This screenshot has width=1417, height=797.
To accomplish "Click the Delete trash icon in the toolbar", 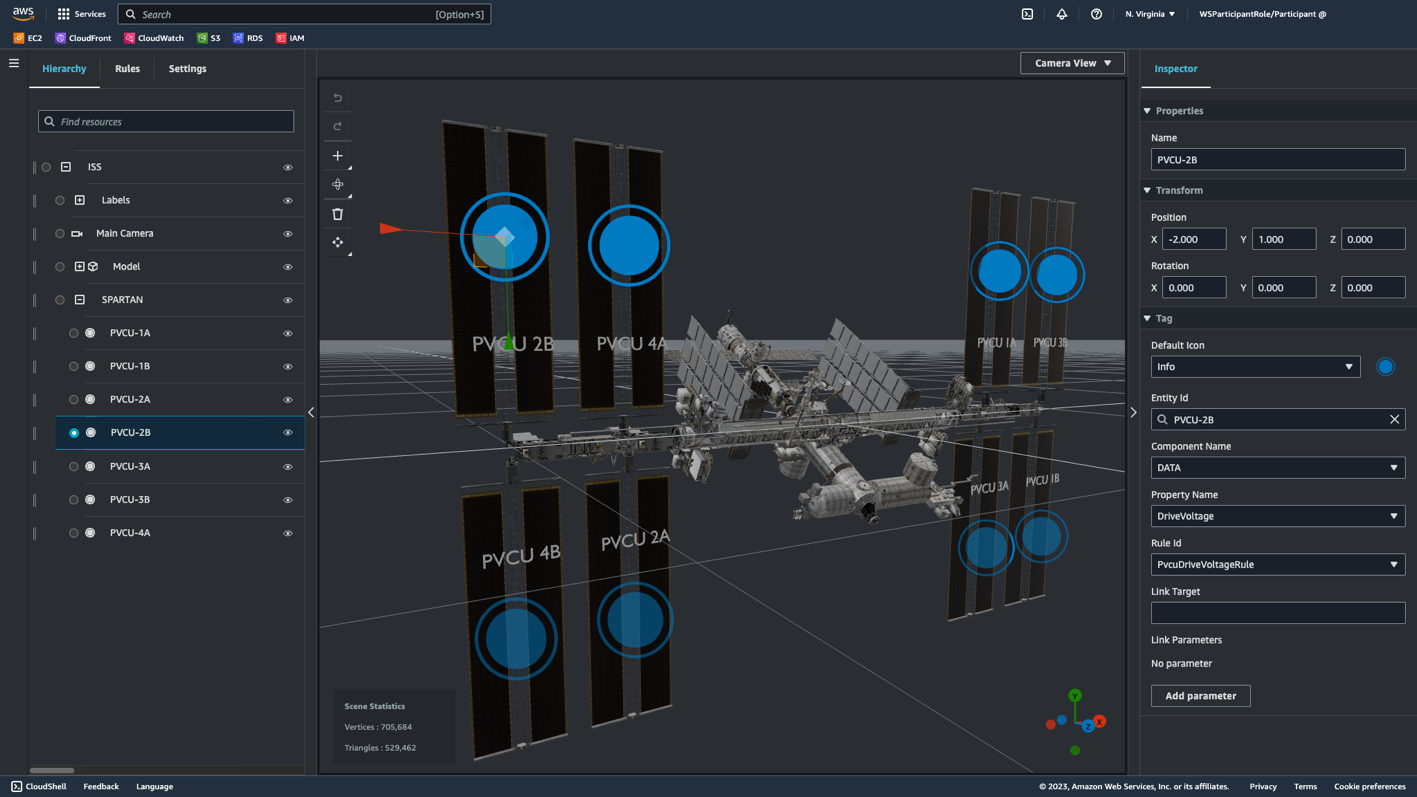I will (337, 213).
